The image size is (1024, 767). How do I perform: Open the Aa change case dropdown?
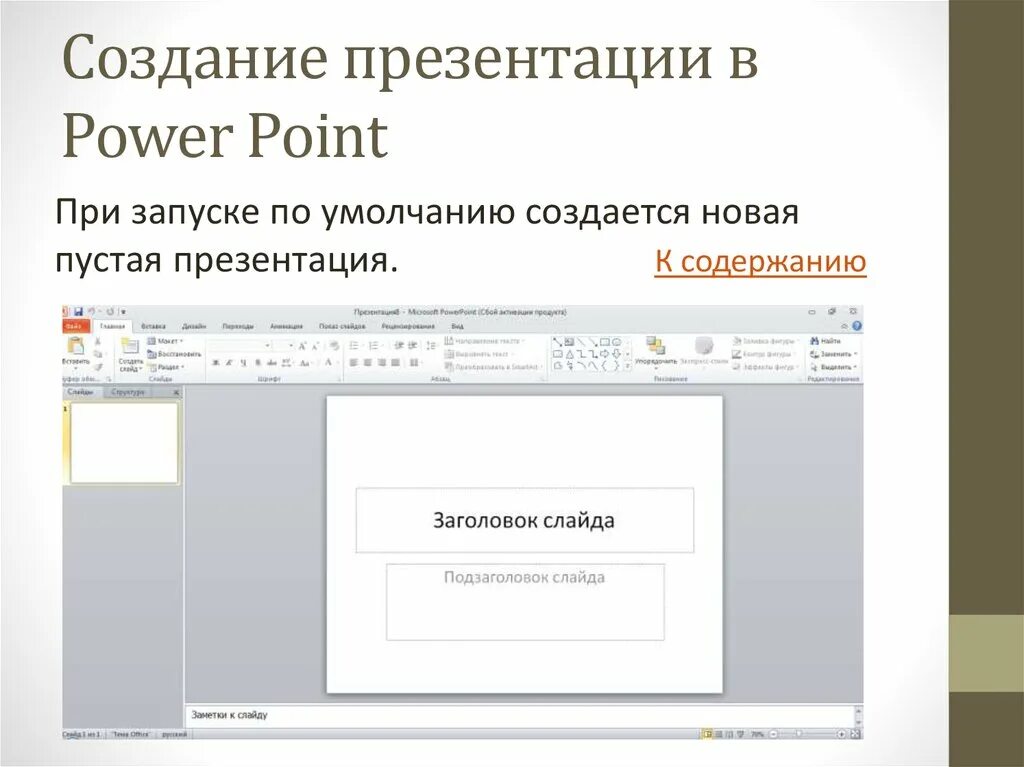(305, 363)
